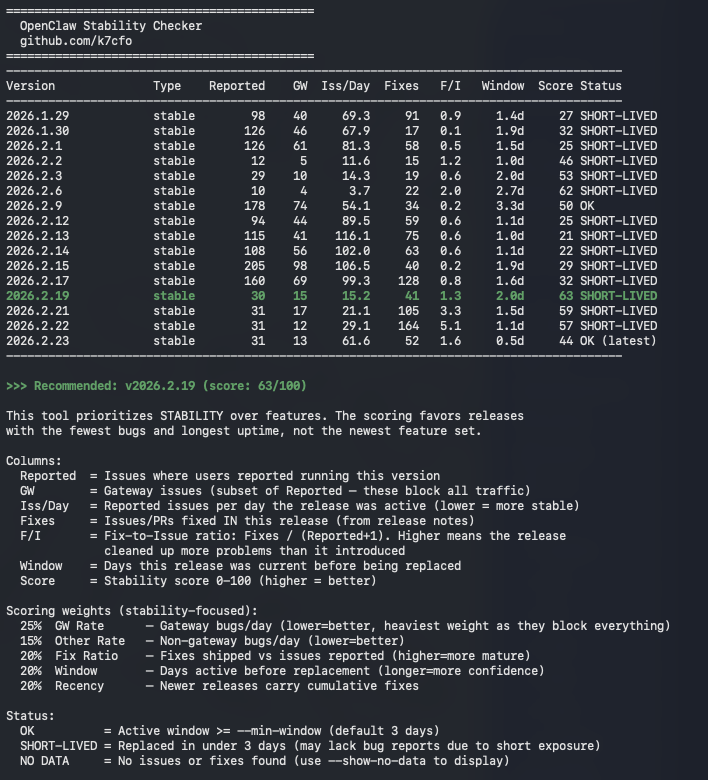The height and width of the screenshot is (780, 708).
Task: Click the Score definition in Columns list
Action: click(198, 581)
